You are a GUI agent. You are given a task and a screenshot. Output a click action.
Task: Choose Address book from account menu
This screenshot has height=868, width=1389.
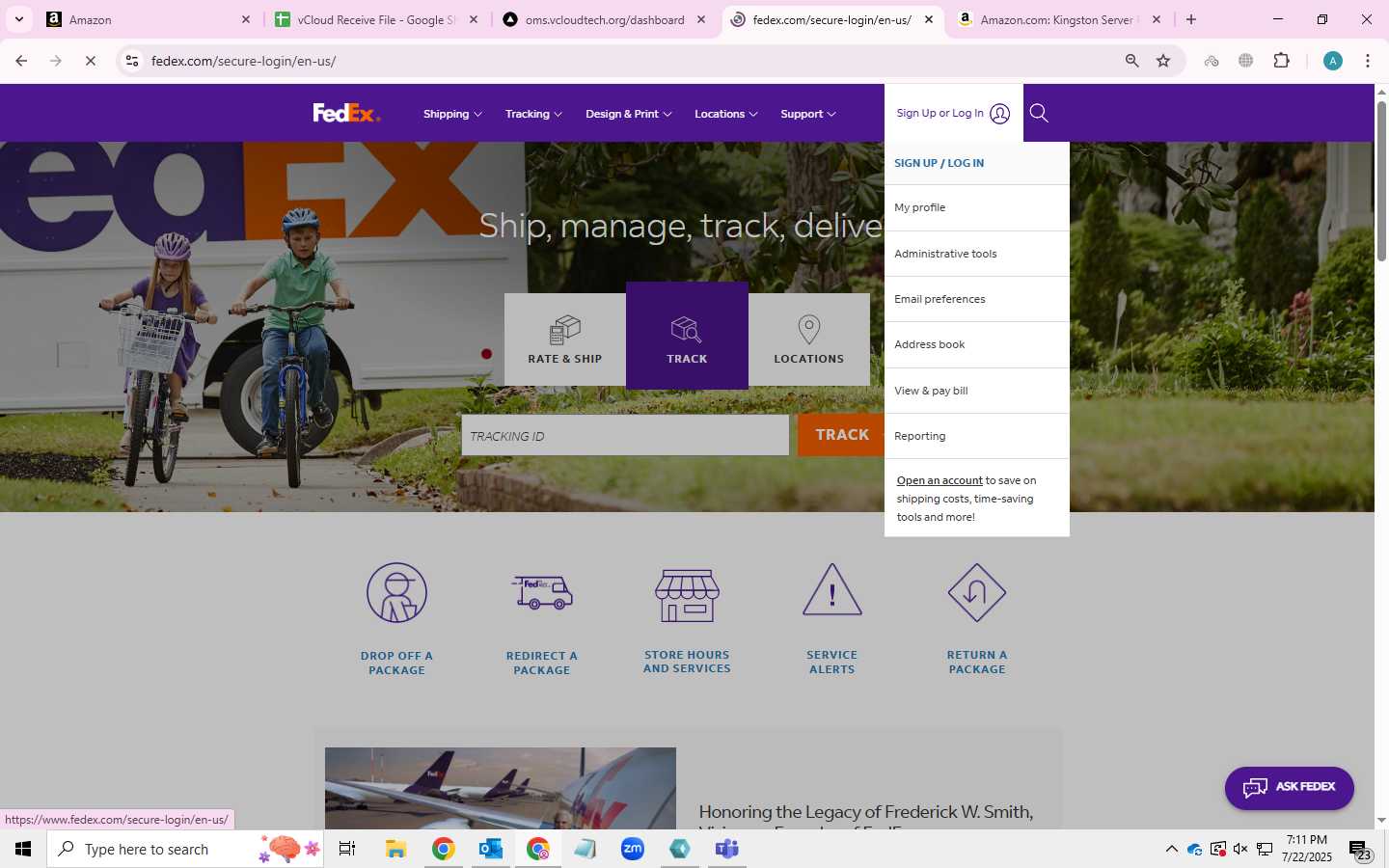[x=976, y=344]
